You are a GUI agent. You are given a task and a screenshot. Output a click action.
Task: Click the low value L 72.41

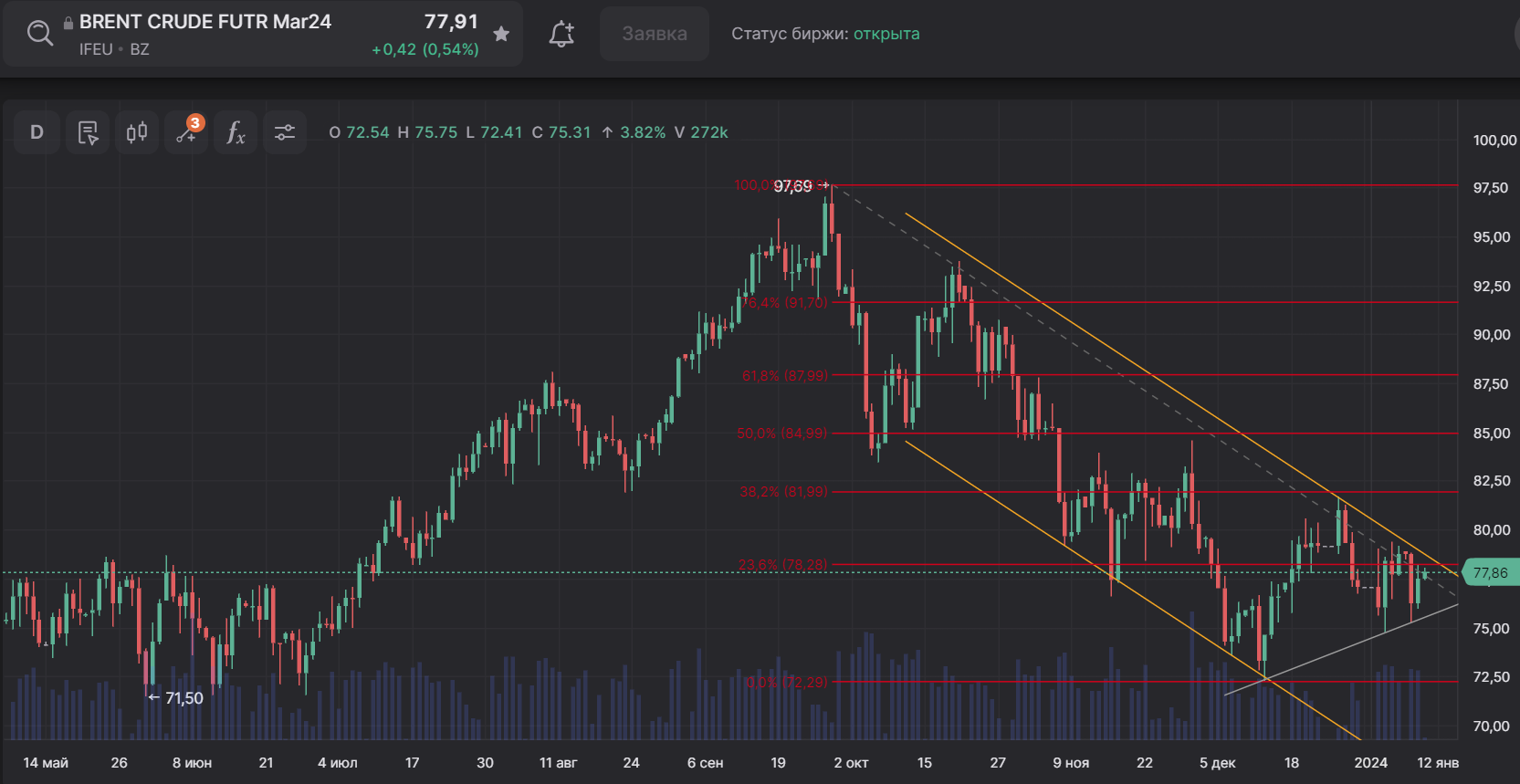click(x=494, y=132)
